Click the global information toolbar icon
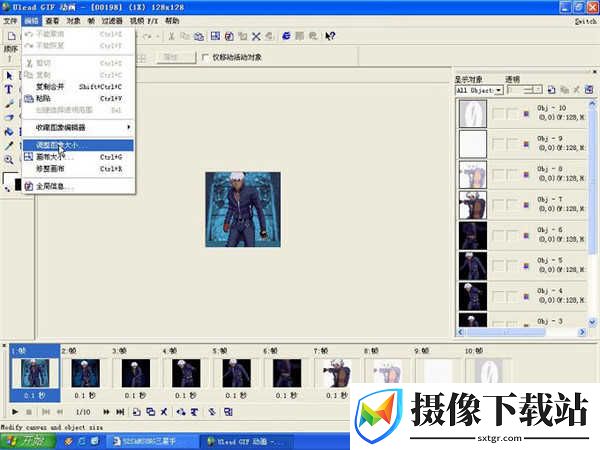600x450 pixels. pos(229,36)
